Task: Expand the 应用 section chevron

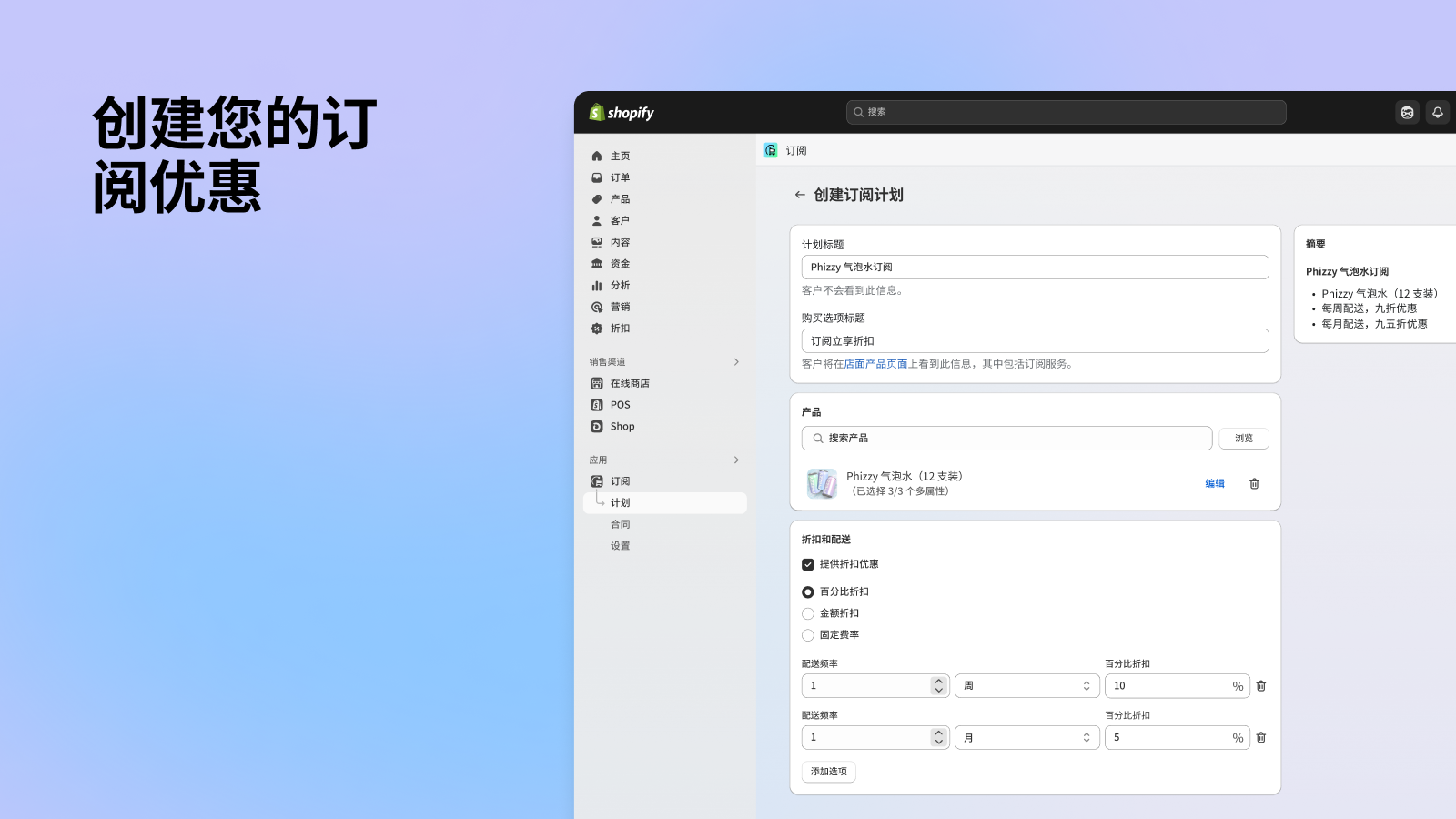Action: 736,460
